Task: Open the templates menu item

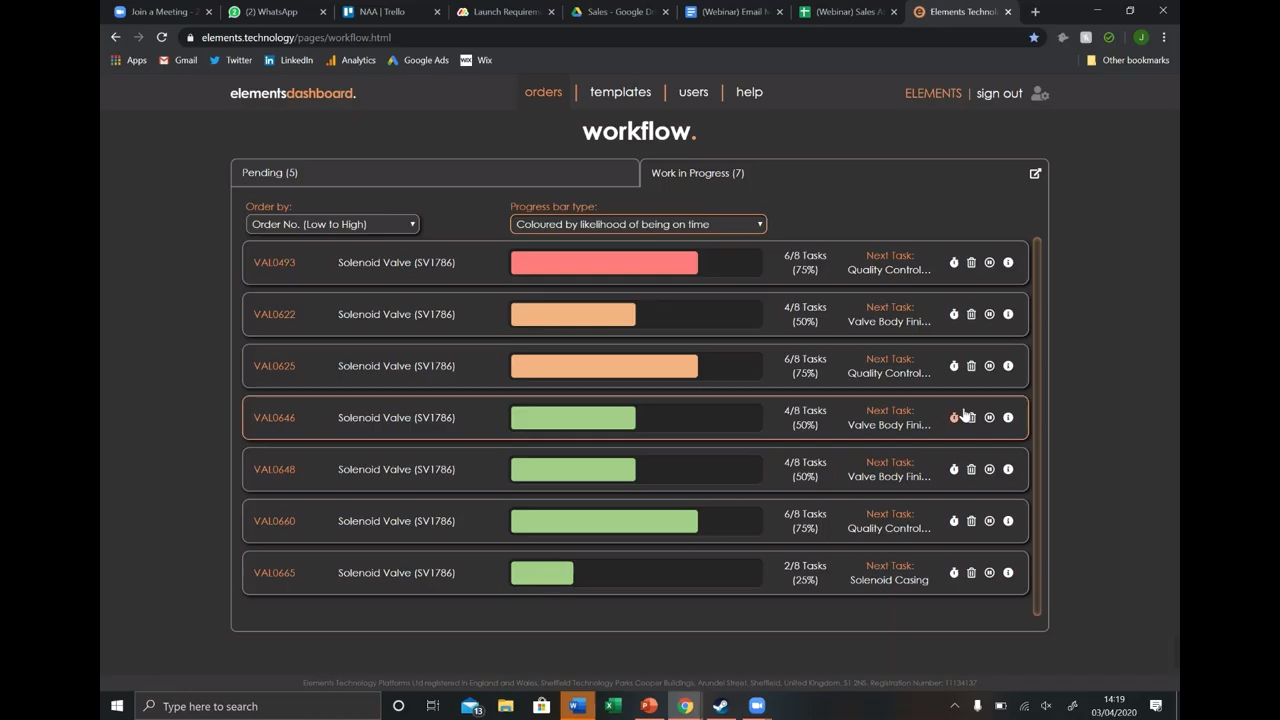Action: (x=620, y=92)
